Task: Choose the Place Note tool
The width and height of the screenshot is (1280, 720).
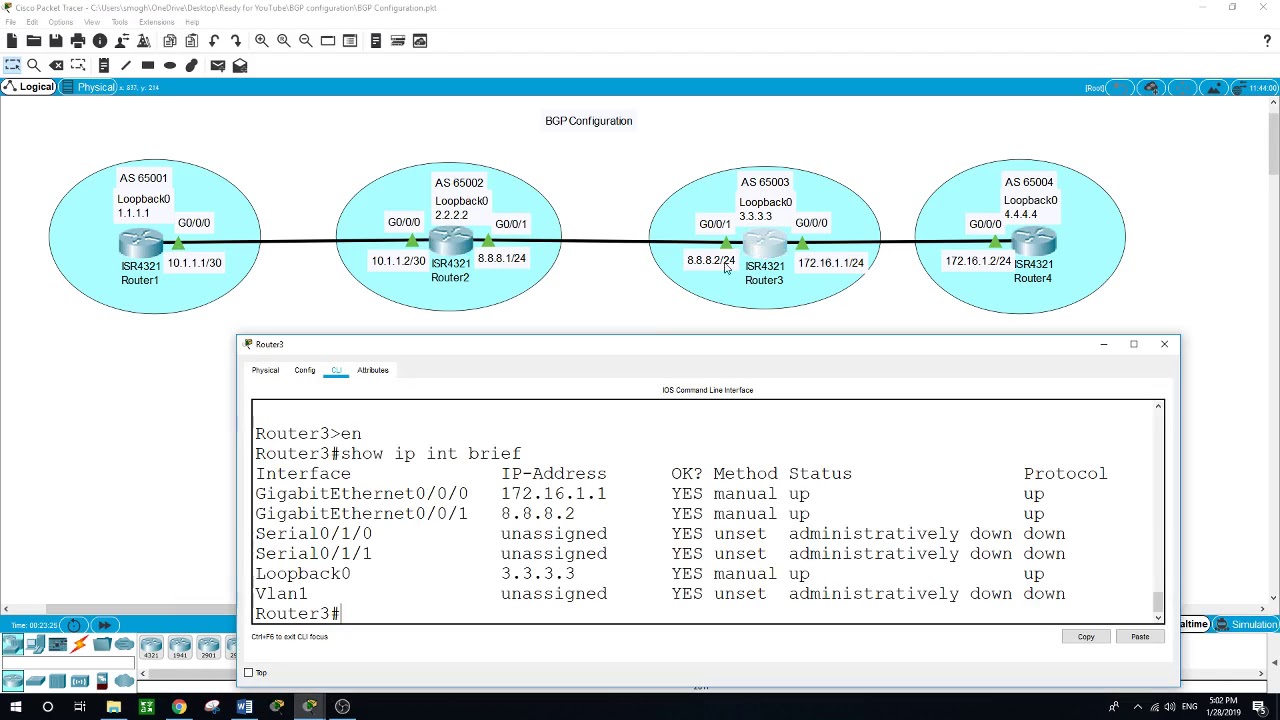Action: [x=104, y=65]
